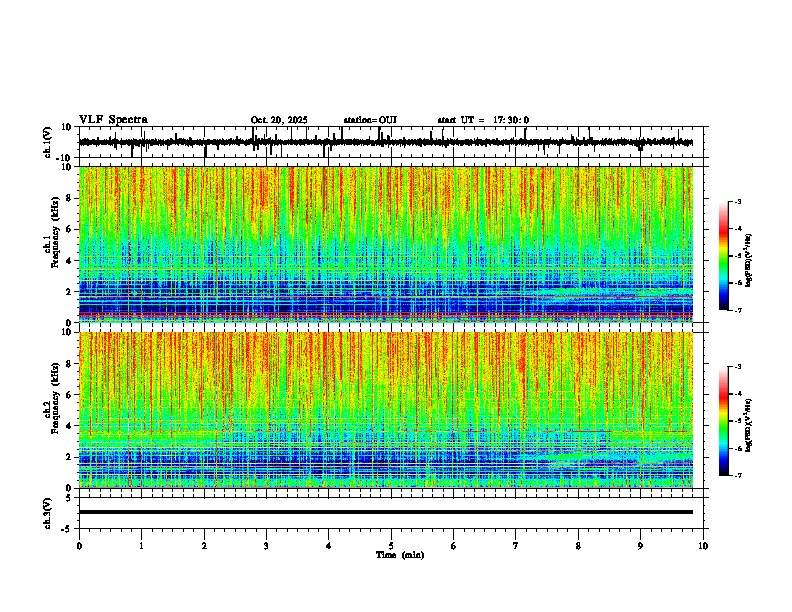792x612 pixels.
Task: Click the "-7" tick on the ch.2 colorbar
Action: 738,475
